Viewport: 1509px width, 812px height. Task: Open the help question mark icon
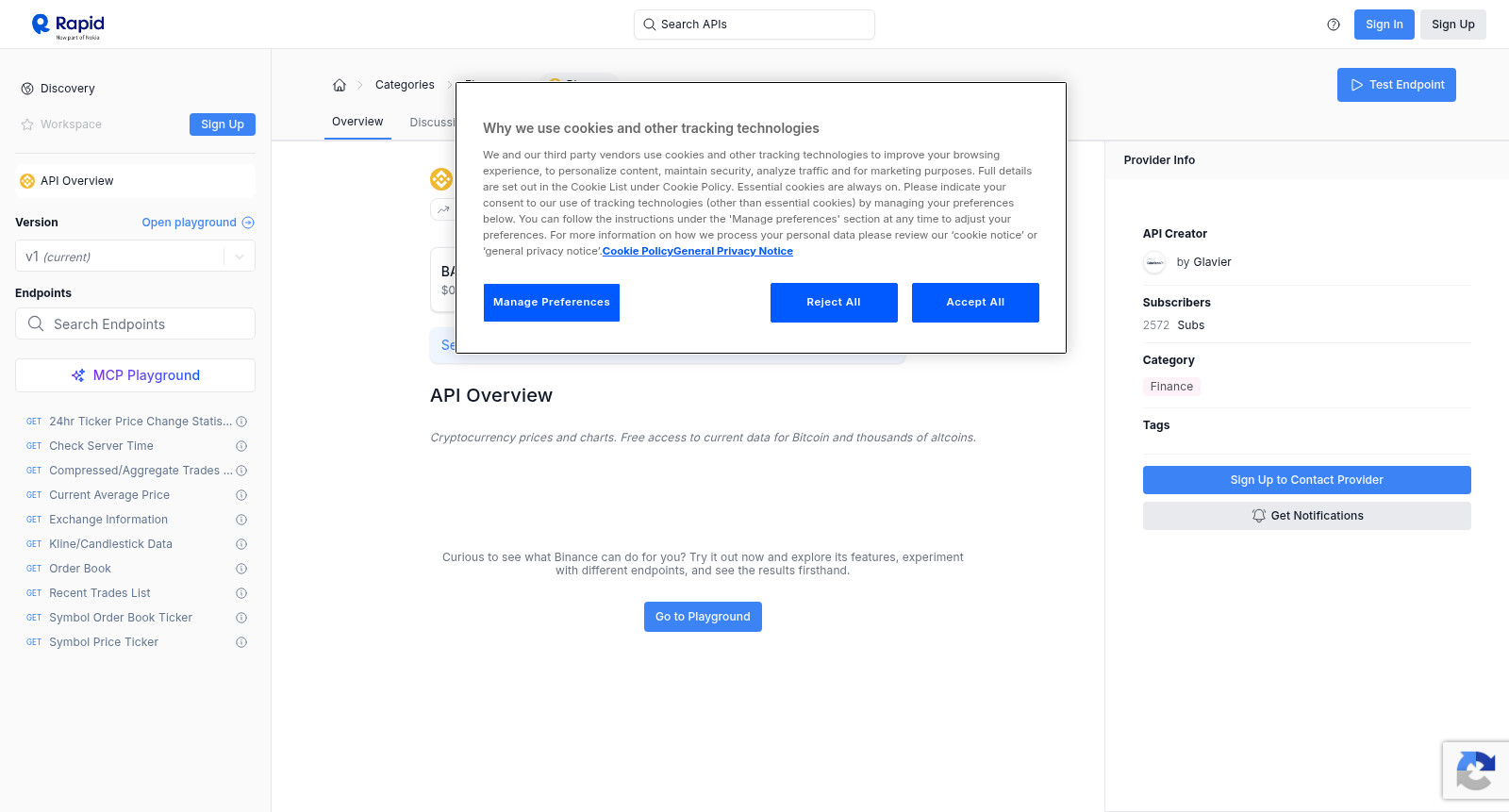pos(1334,25)
